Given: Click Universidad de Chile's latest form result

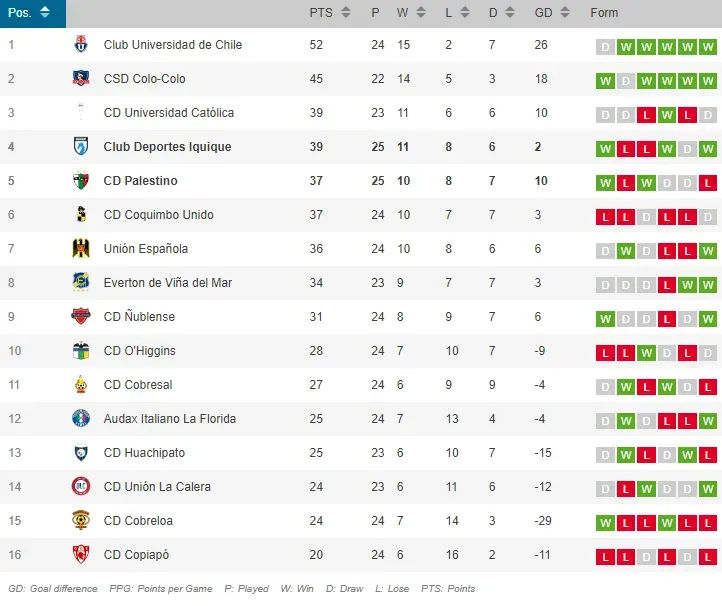Looking at the screenshot, I should [x=708, y=46].
